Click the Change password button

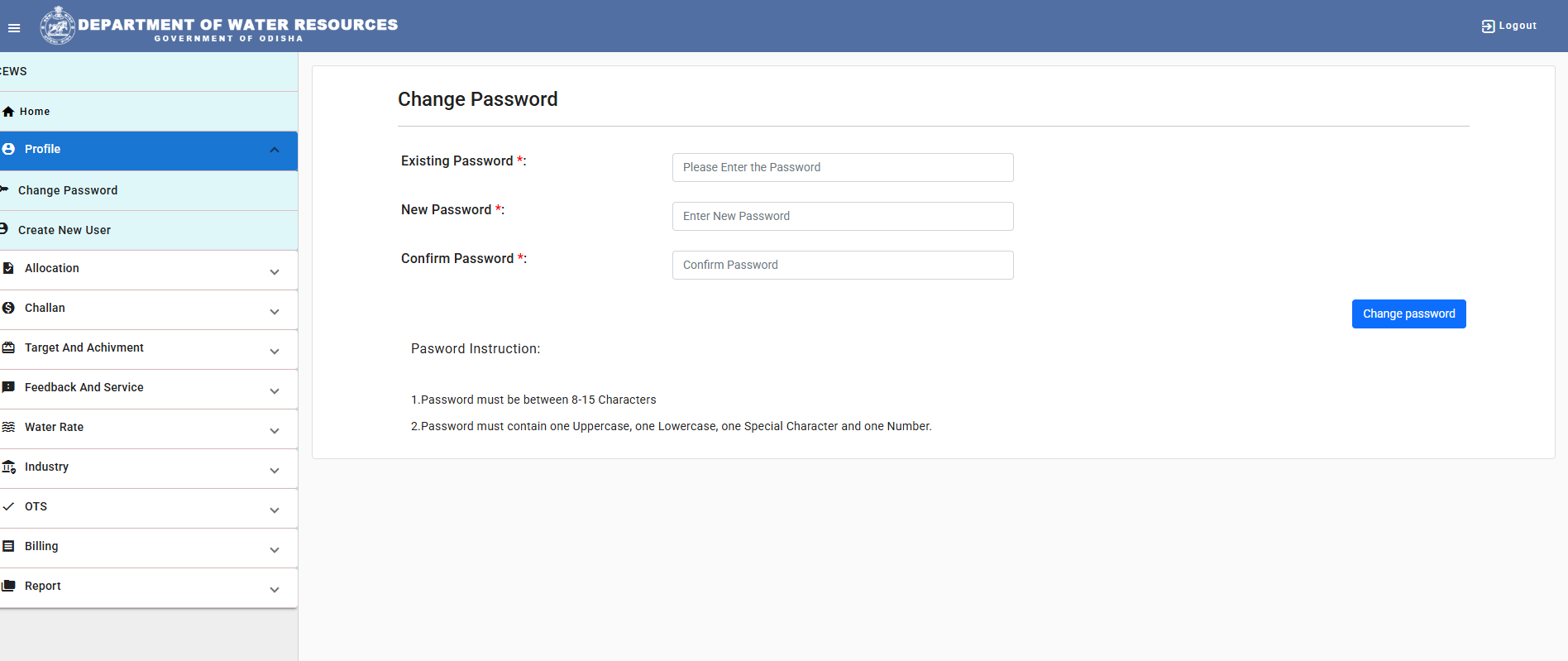click(x=1408, y=314)
